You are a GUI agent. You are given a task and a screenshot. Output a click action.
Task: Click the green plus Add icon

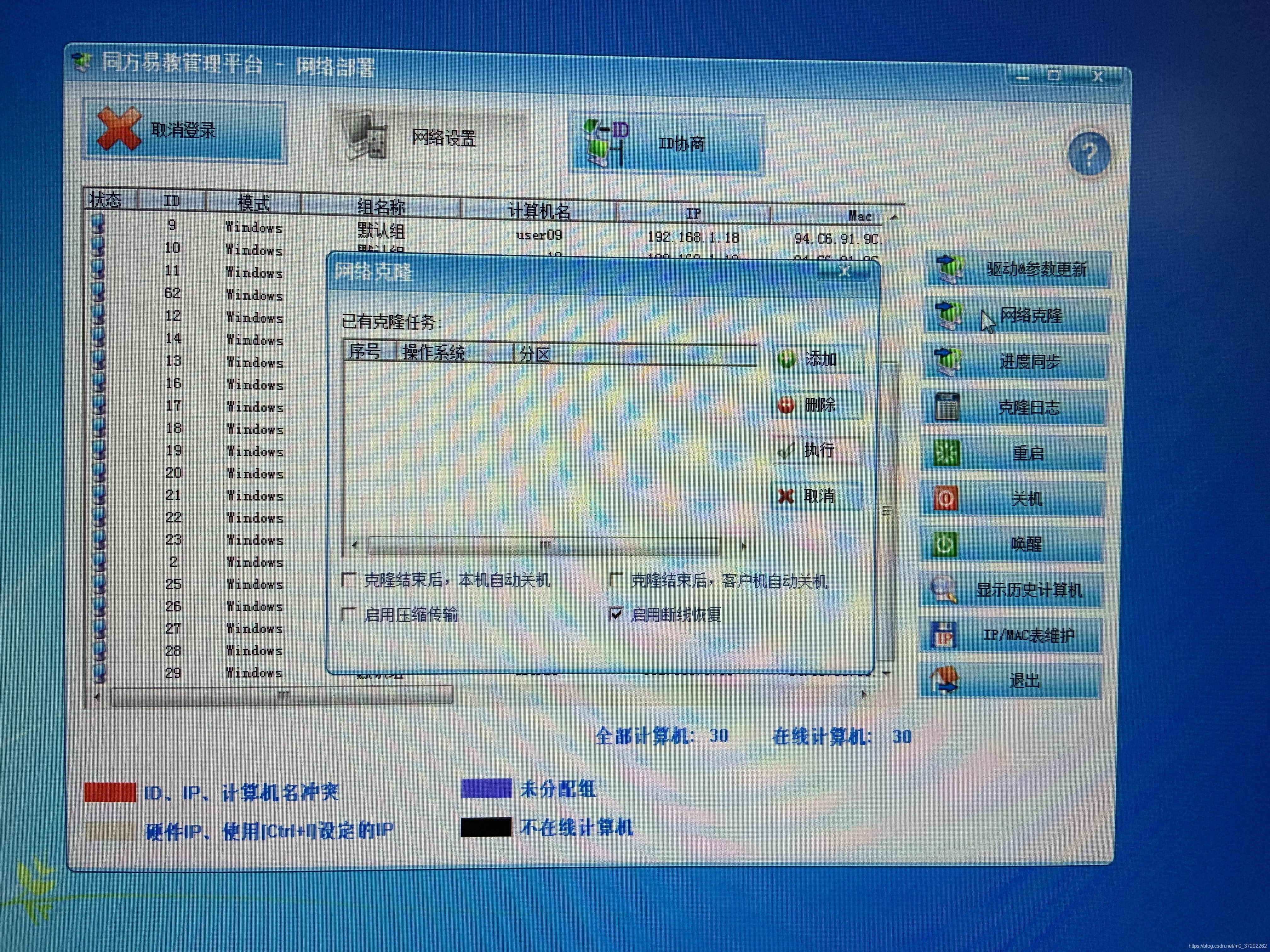coord(787,359)
